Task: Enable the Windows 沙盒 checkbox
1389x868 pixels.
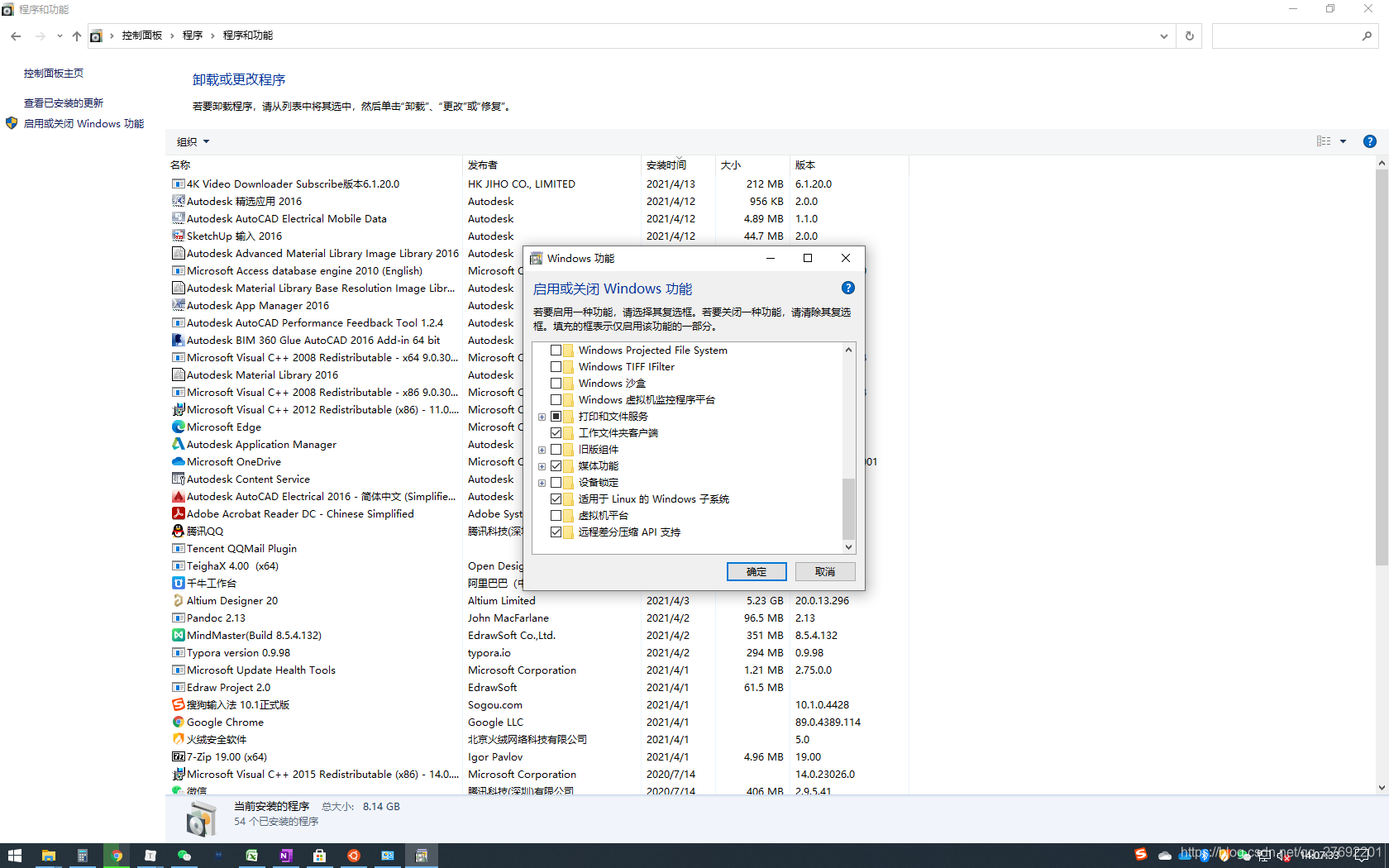Action: pyautogui.click(x=556, y=384)
